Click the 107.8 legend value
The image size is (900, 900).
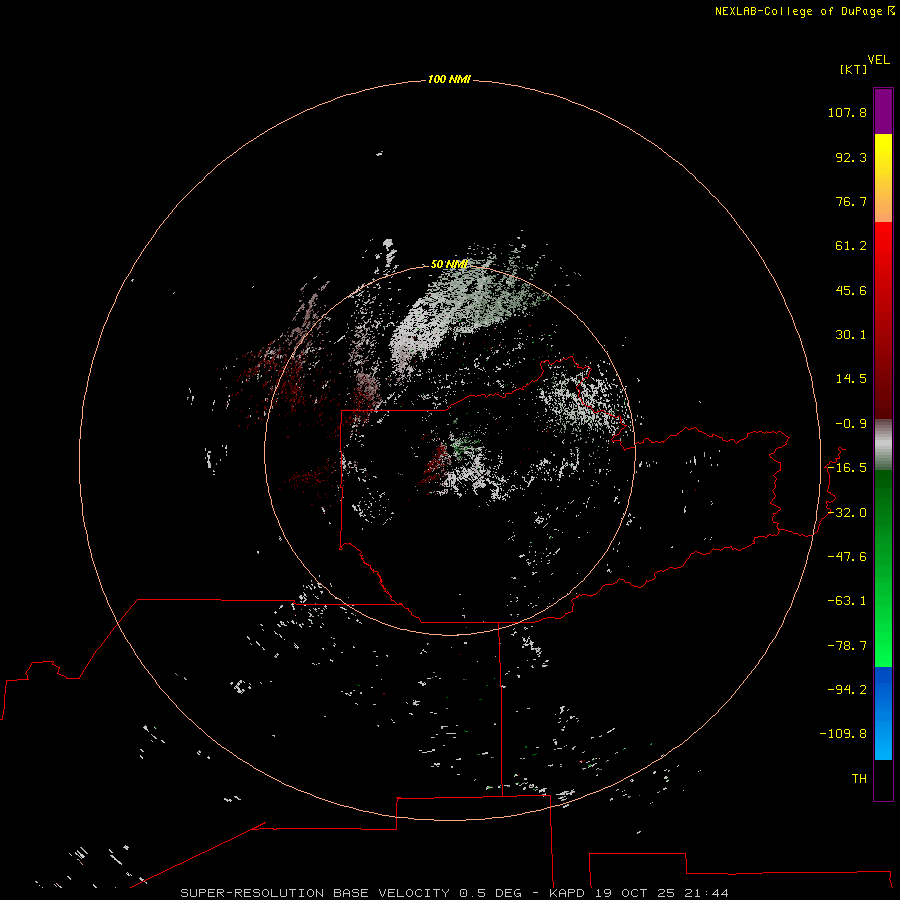[x=847, y=112]
